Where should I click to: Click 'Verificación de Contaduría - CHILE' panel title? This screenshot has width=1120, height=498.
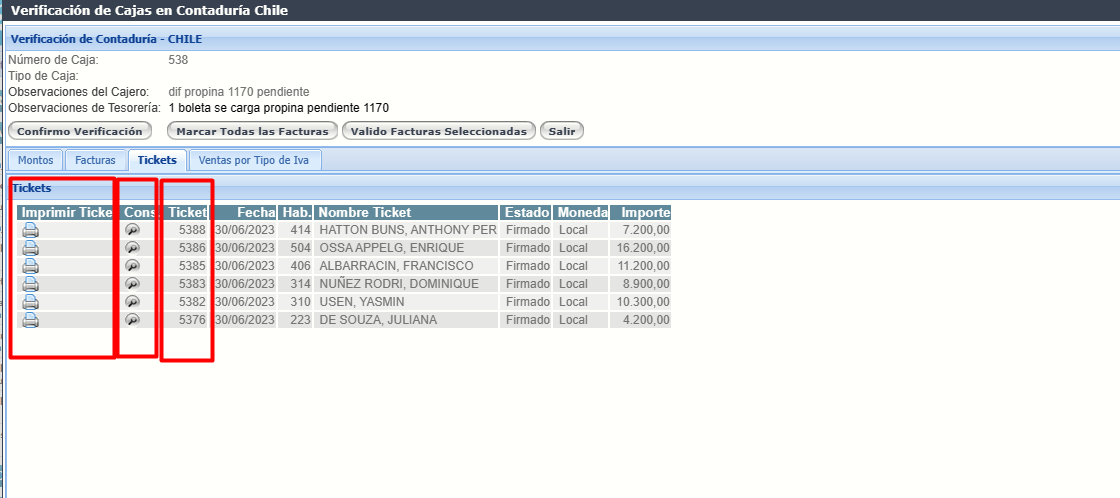[x=106, y=39]
